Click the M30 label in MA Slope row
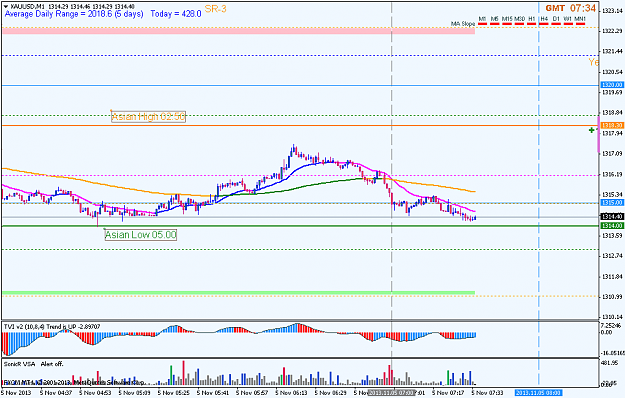This screenshot has width=625, height=398. pyautogui.click(x=519, y=19)
